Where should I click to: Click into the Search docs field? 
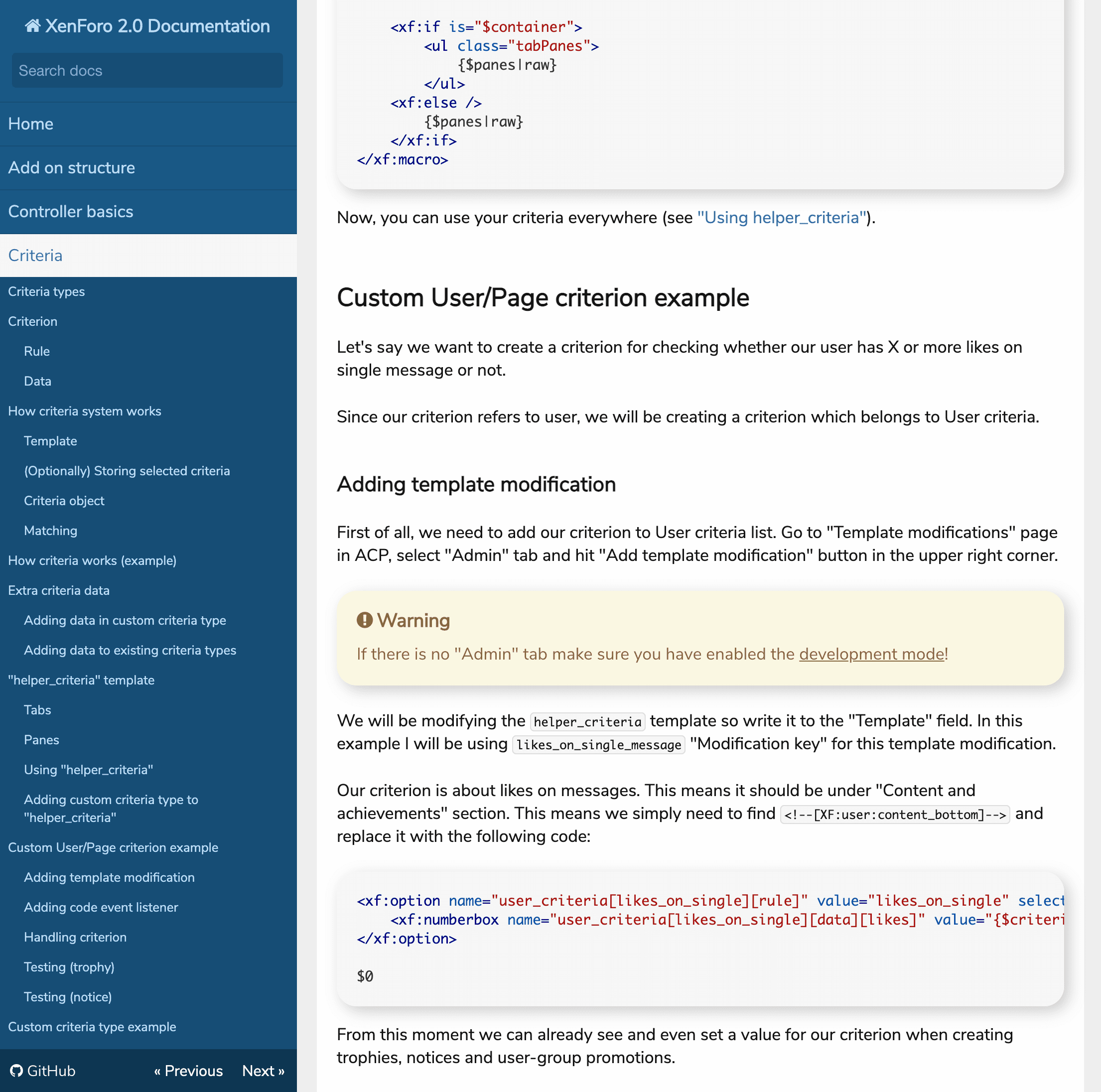tap(147, 71)
